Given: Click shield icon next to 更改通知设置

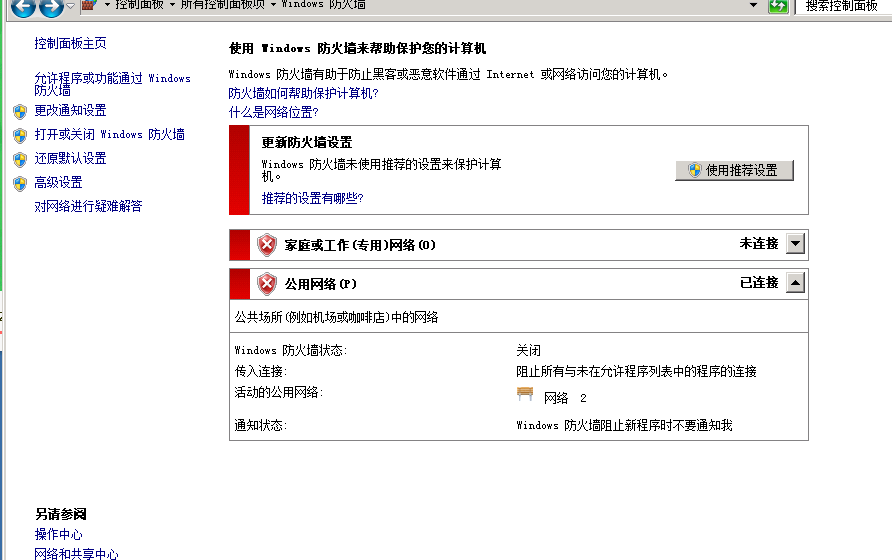Looking at the screenshot, I should click(x=20, y=111).
